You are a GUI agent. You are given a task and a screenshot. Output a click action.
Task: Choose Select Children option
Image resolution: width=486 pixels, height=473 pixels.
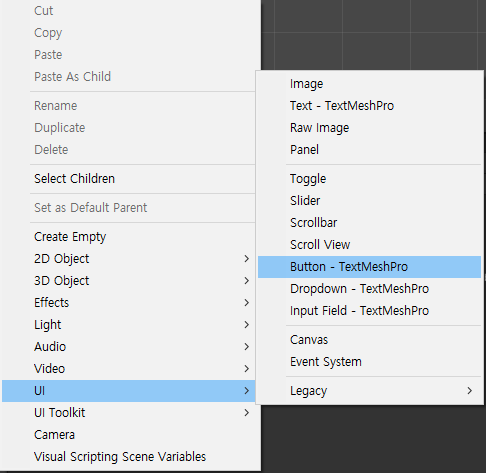[x=129, y=179]
